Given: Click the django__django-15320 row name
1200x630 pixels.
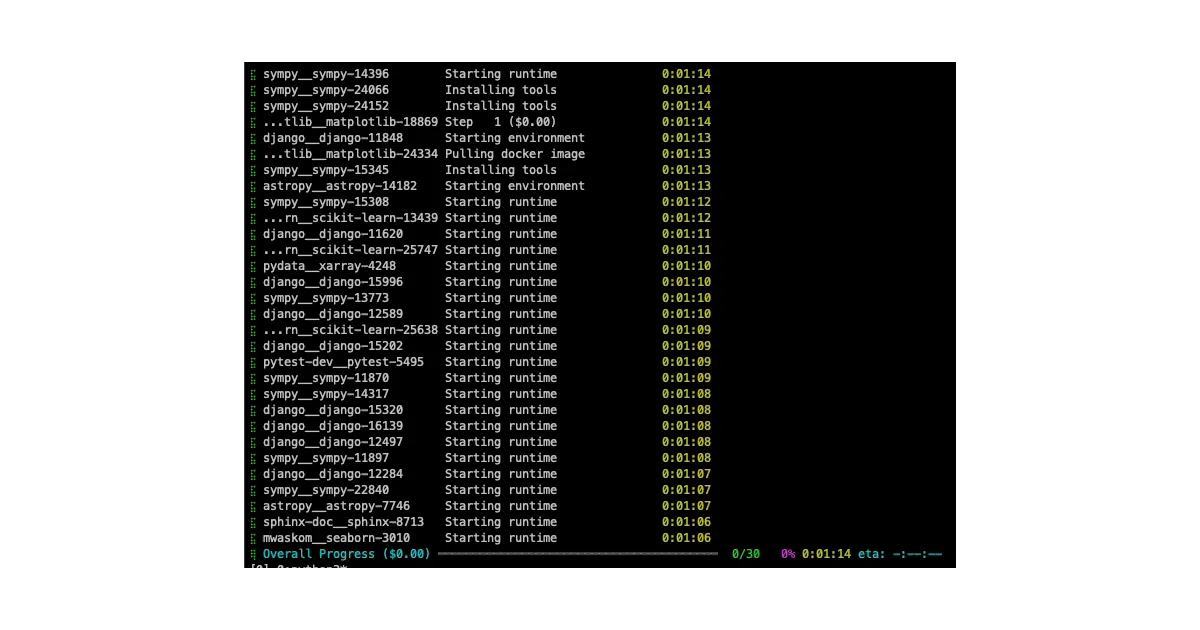Looking at the screenshot, I should tap(333, 410).
